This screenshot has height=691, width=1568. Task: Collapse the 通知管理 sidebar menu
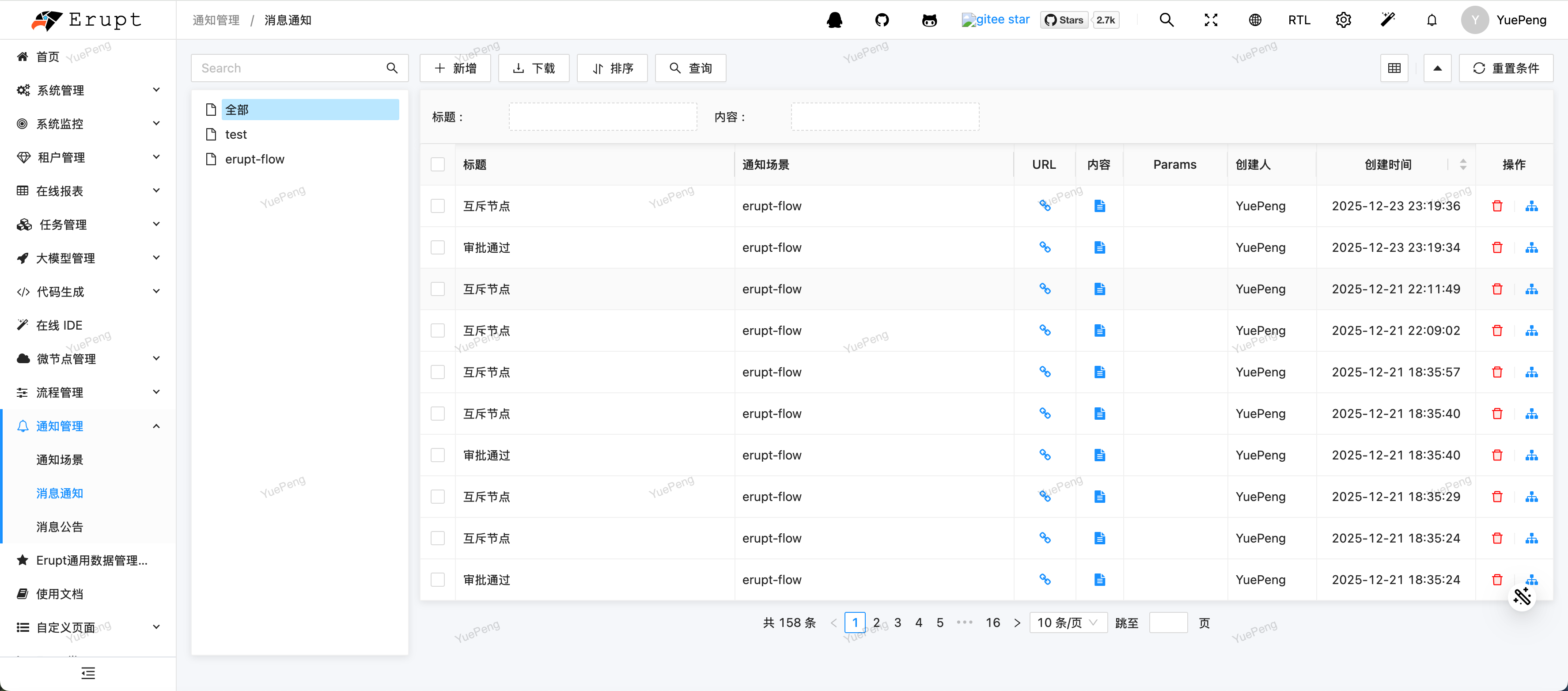pos(88,426)
